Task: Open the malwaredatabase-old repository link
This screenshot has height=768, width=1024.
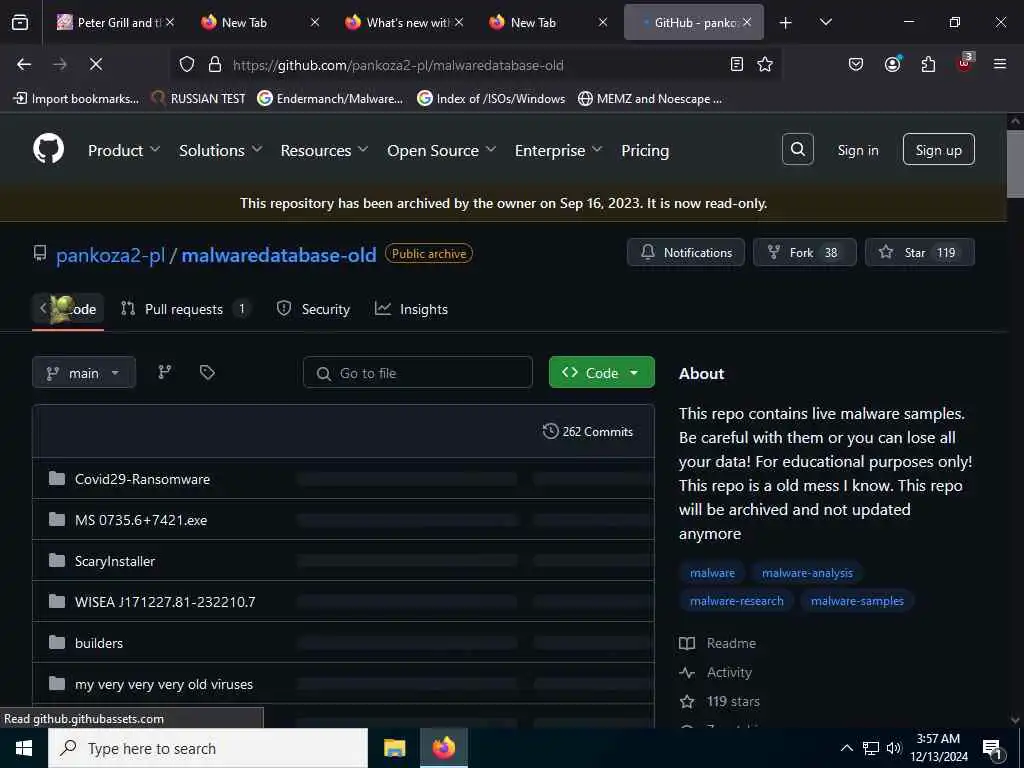Action: [x=279, y=255]
